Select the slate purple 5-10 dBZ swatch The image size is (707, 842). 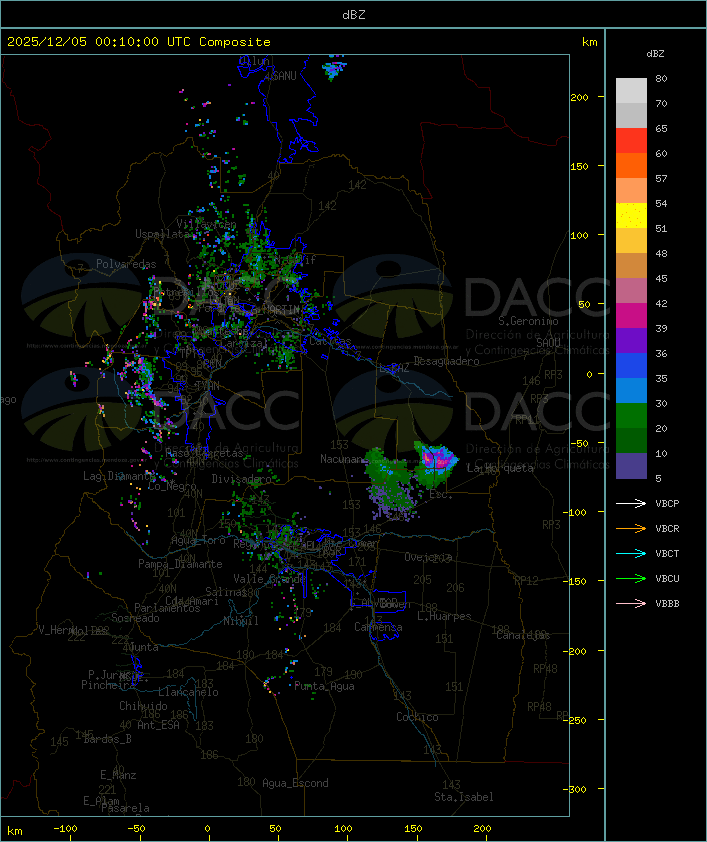click(x=631, y=466)
